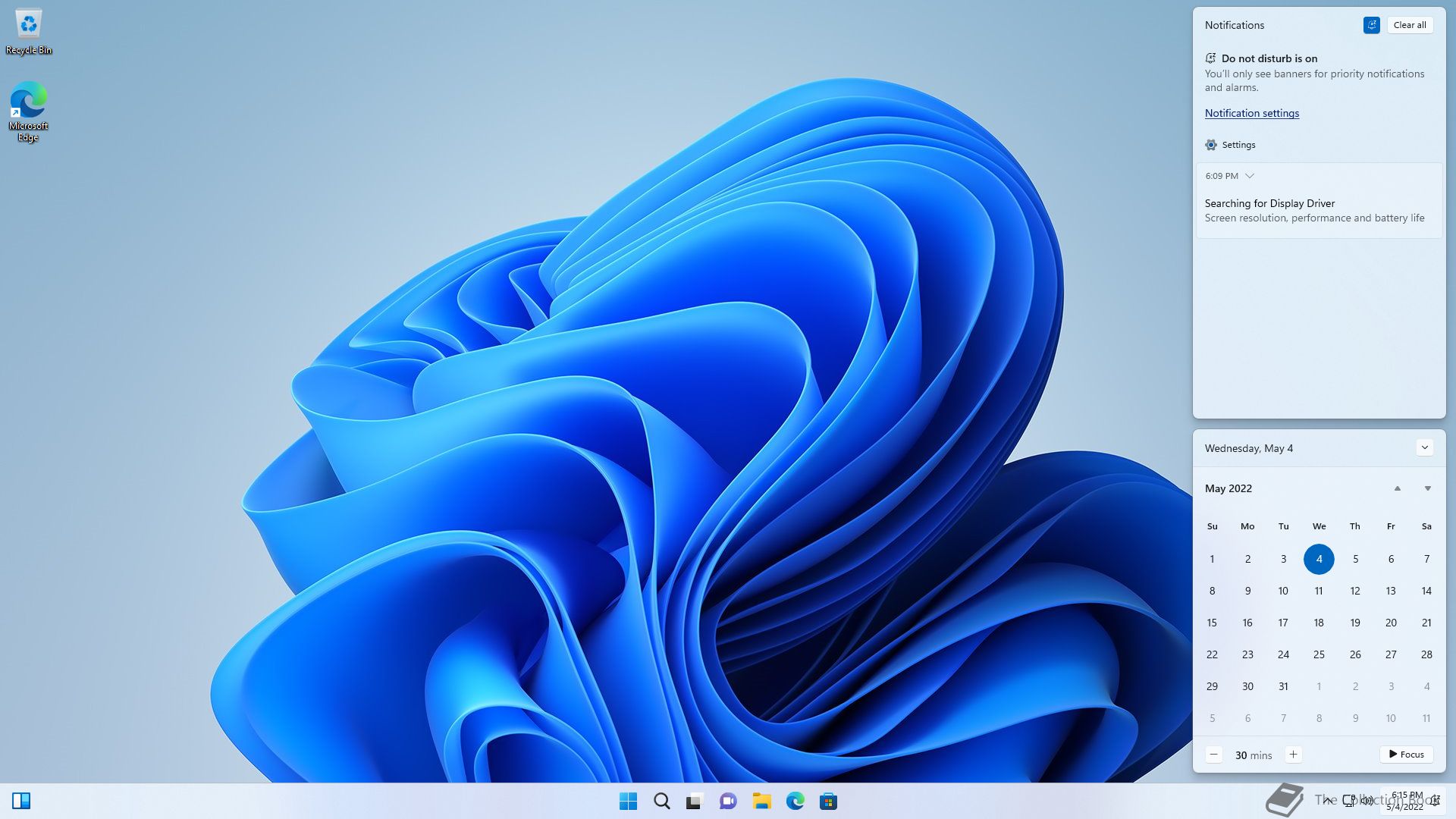The width and height of the screenshot is (1456, 819).
Task: Go to previous month with up arrow
Action: 1397,488
